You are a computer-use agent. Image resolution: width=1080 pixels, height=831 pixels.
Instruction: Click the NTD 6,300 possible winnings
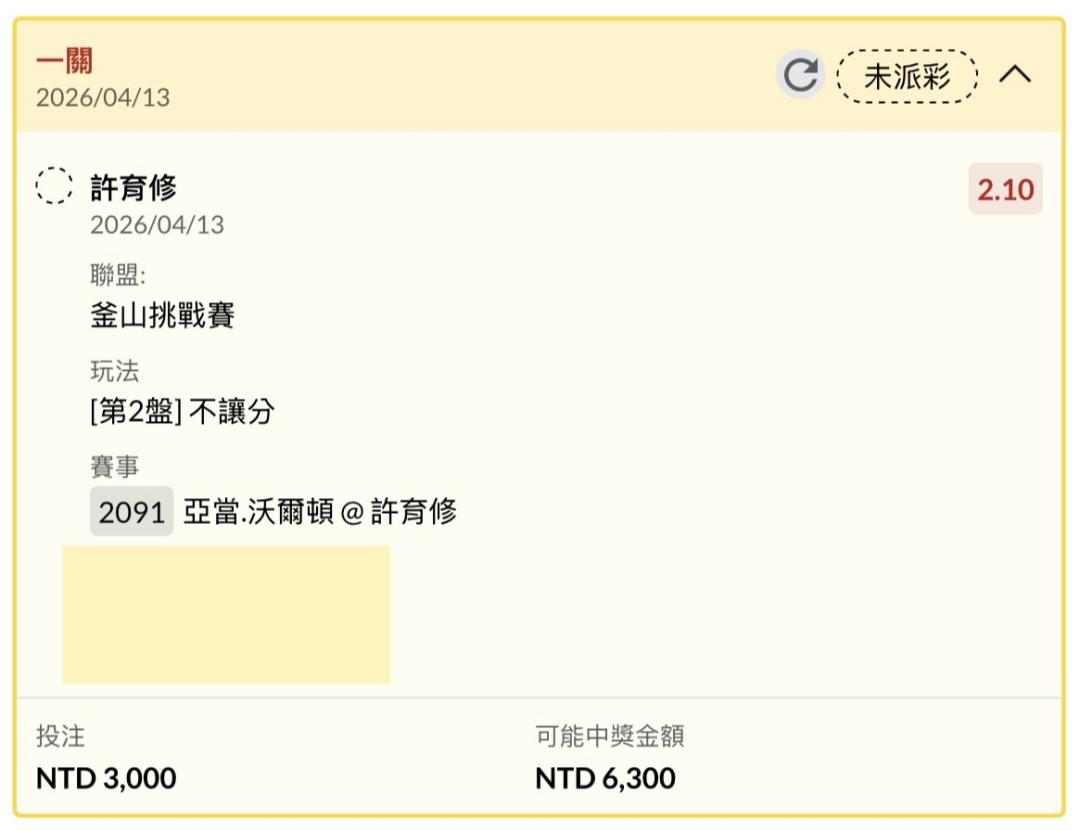[605, 778]
